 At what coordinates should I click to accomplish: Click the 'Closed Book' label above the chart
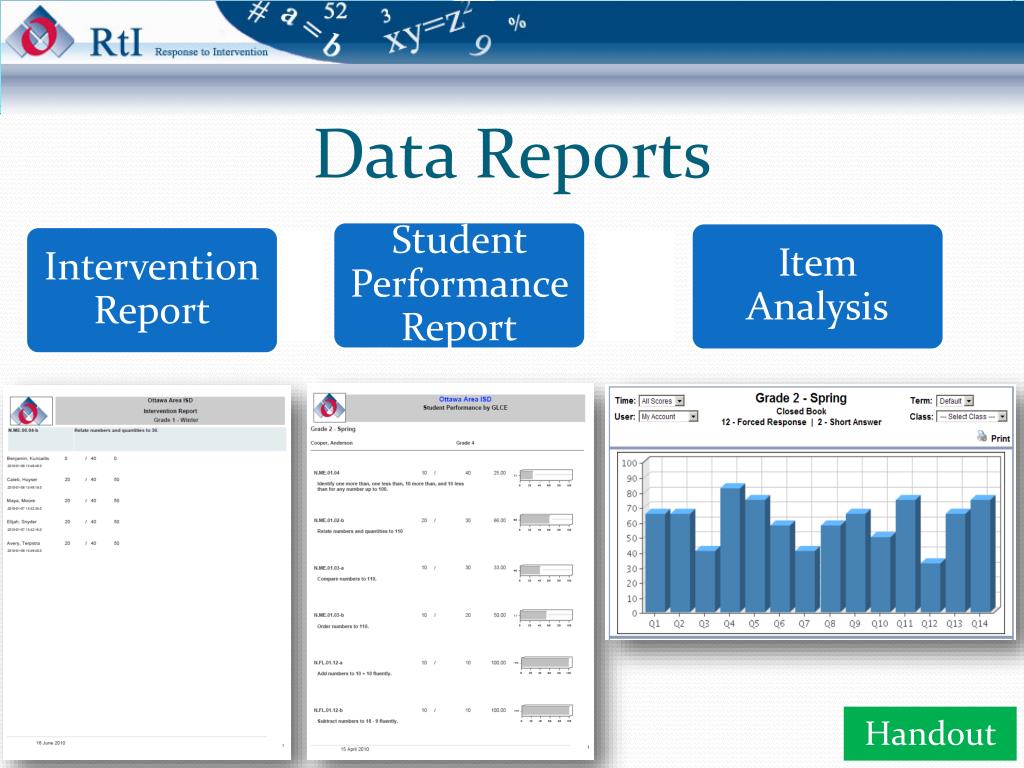pyautogui.click(x=801, y=411)
